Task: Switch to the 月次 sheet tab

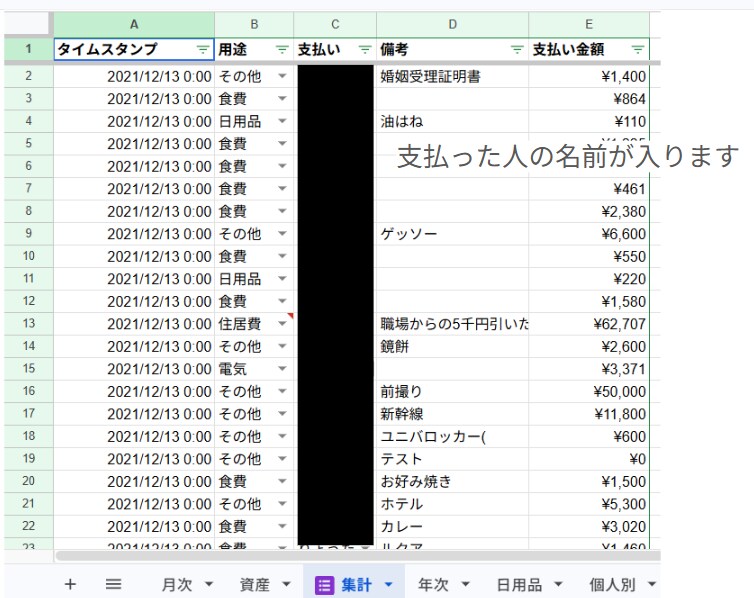Action: pos(177,585)
